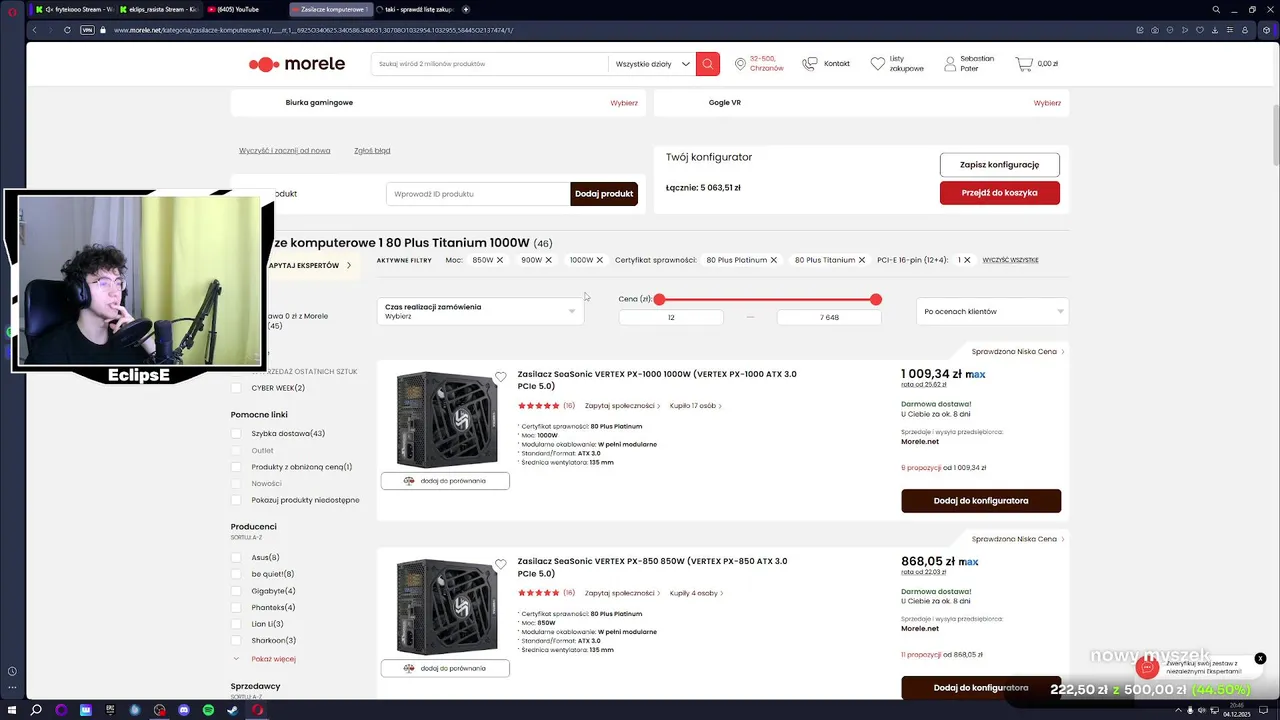Check Produkty z obniżoną ceną(1)
Image resolution: width=1280 pixels, height=720 pixels.
pyautogui.click(x=236, y=467)
